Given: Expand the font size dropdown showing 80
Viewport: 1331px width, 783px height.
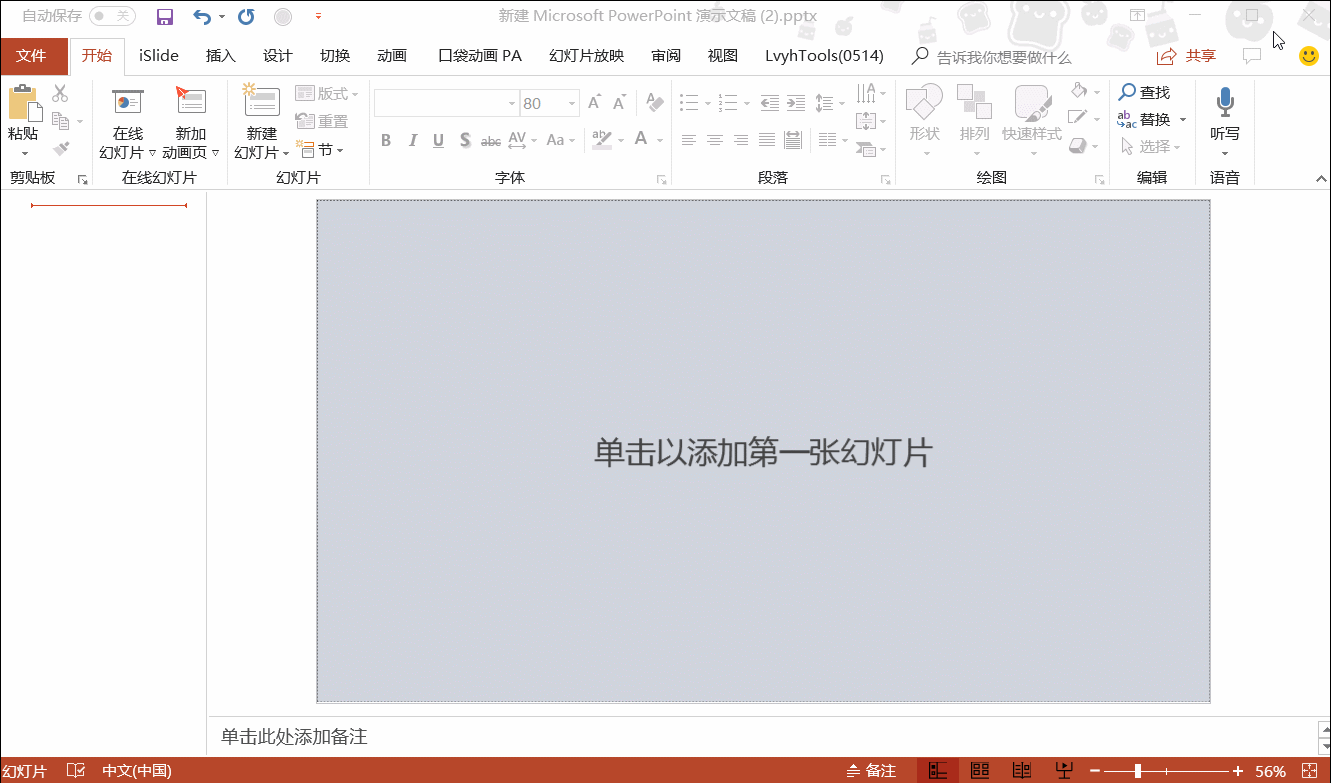Looking at the screenshot, I should tap(572, 103).
